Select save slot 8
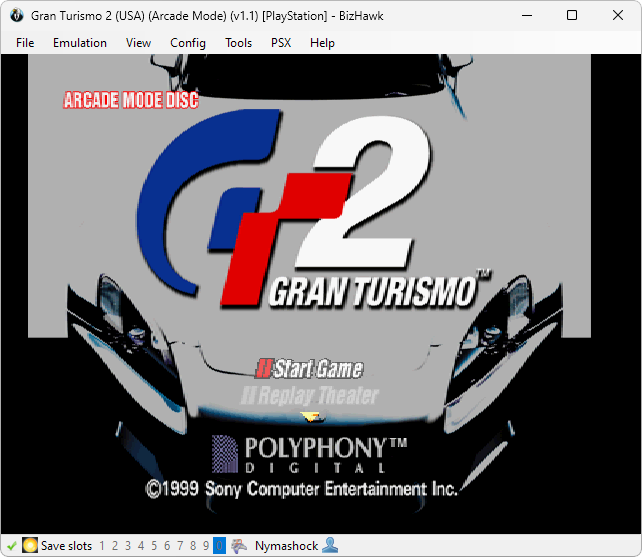Screen dimensions: 642x557 coord(193,546)
